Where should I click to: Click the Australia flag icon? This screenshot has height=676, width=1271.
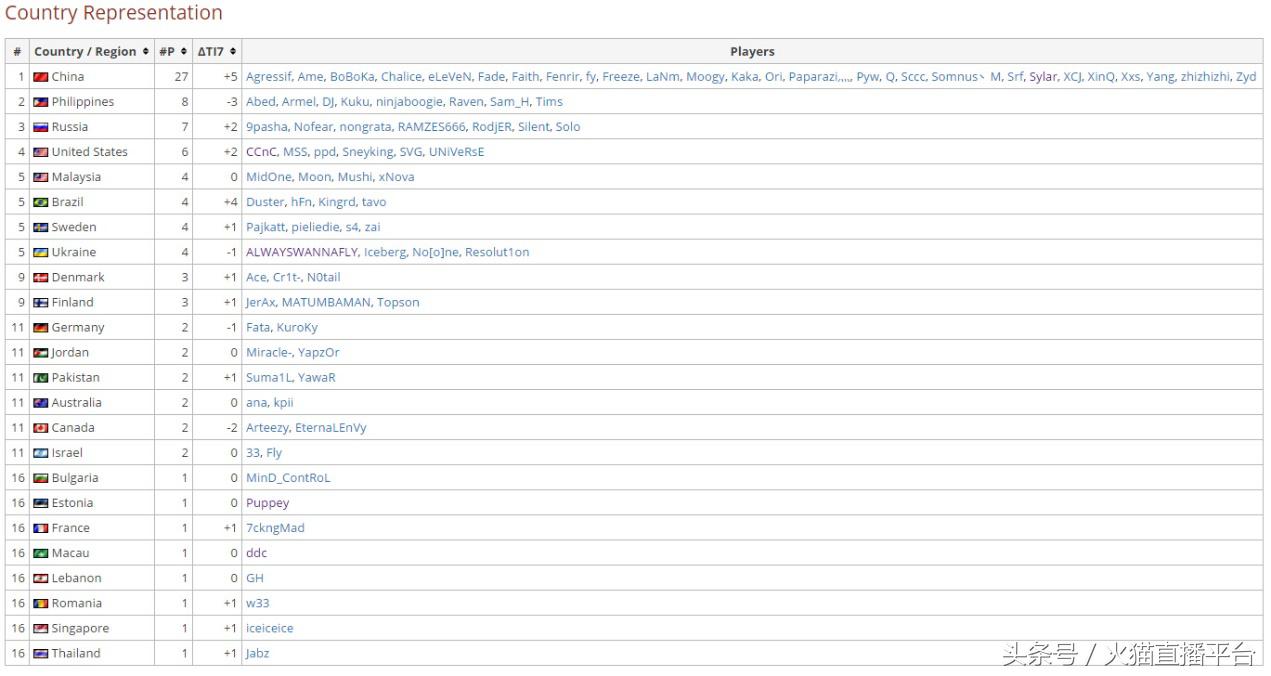(41, 402)
